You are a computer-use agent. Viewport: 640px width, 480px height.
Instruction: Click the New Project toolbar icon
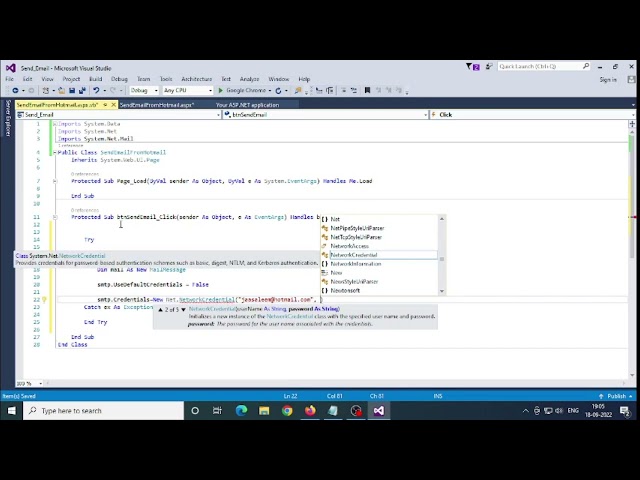pyautogui.click(x=46, y=90)
